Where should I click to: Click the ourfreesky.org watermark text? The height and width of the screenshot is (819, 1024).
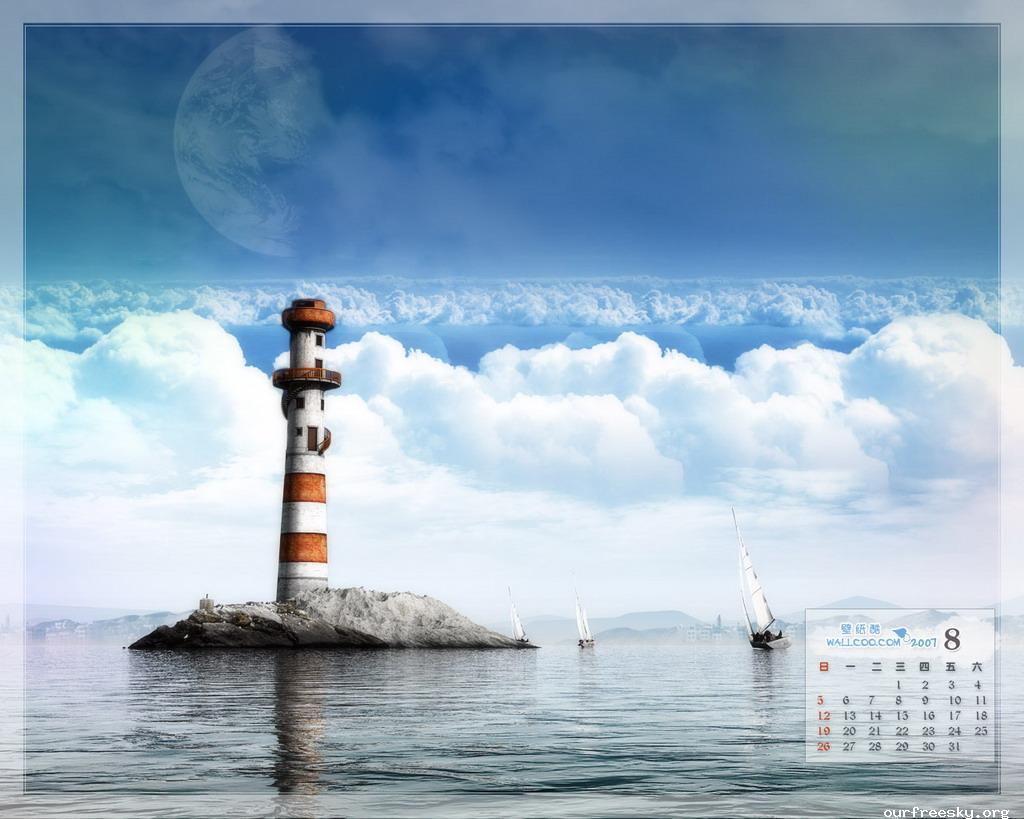pyautogui.click(x=946, y=812)
